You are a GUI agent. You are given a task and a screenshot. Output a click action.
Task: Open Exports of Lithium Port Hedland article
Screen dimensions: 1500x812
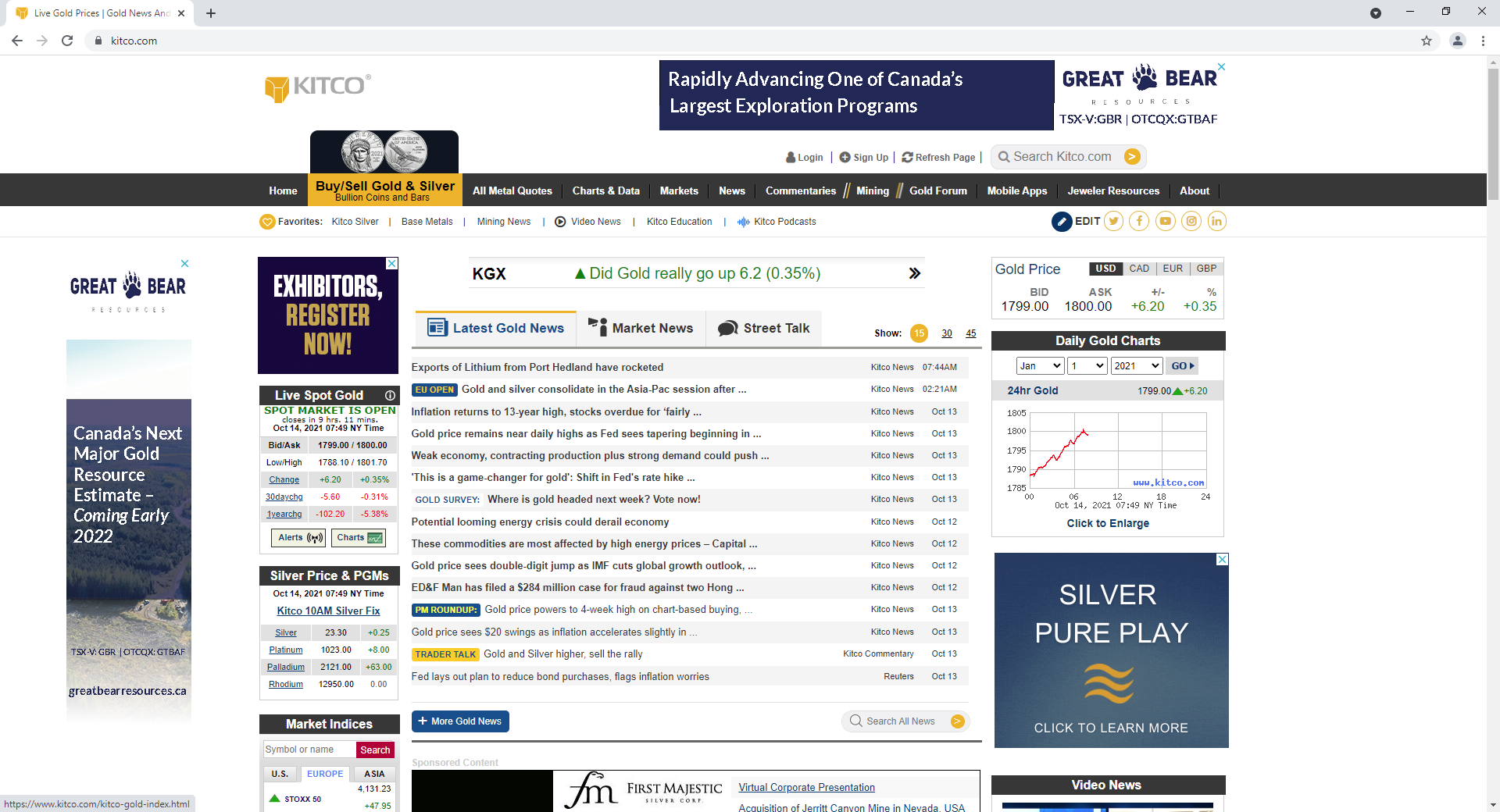pyautogui.click(x=537, y=367)
